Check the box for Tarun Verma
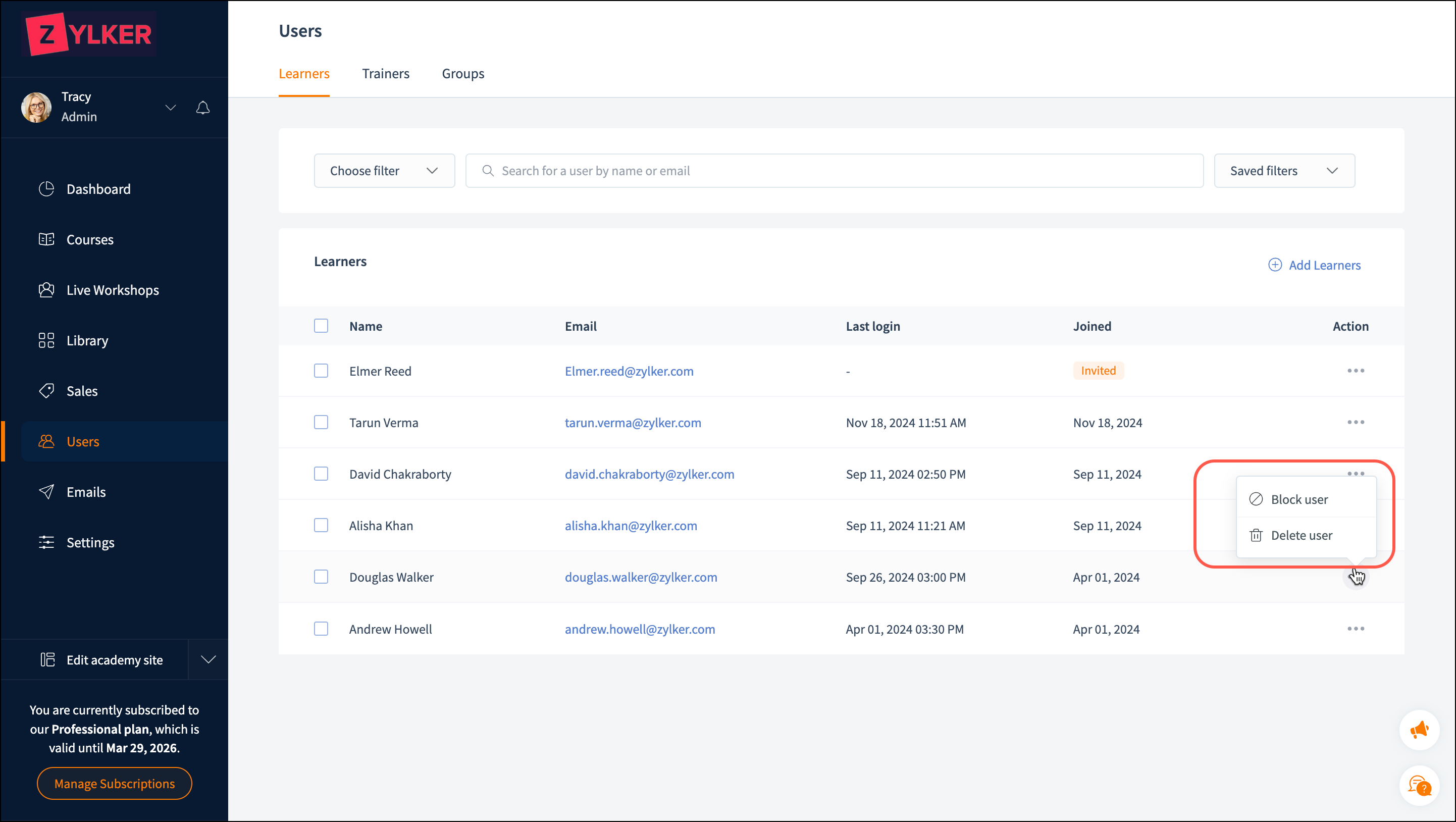The height and width of the screenshot is (822, 1456). pyautogui.click(x=321, y=422)
